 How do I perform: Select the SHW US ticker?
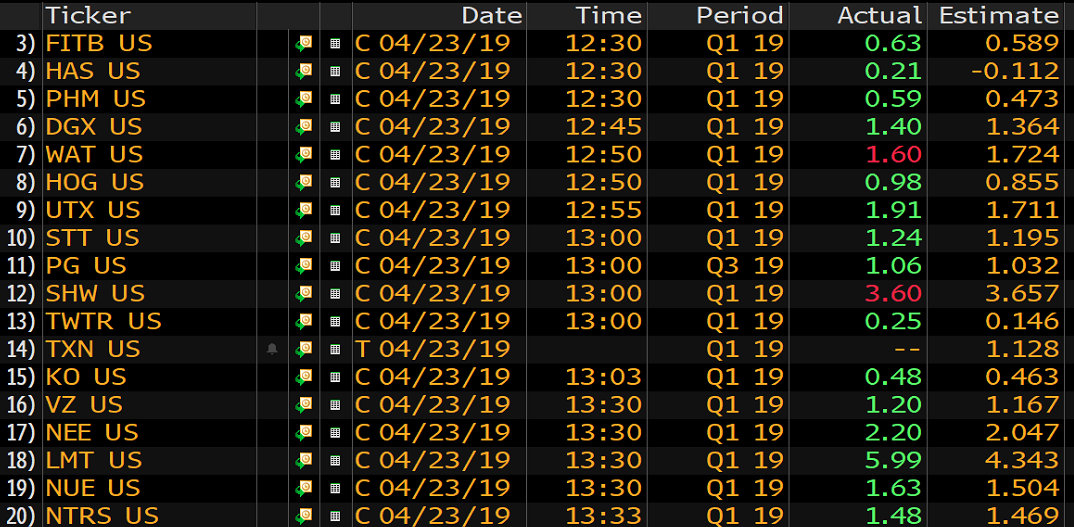[x=95, y=293]
